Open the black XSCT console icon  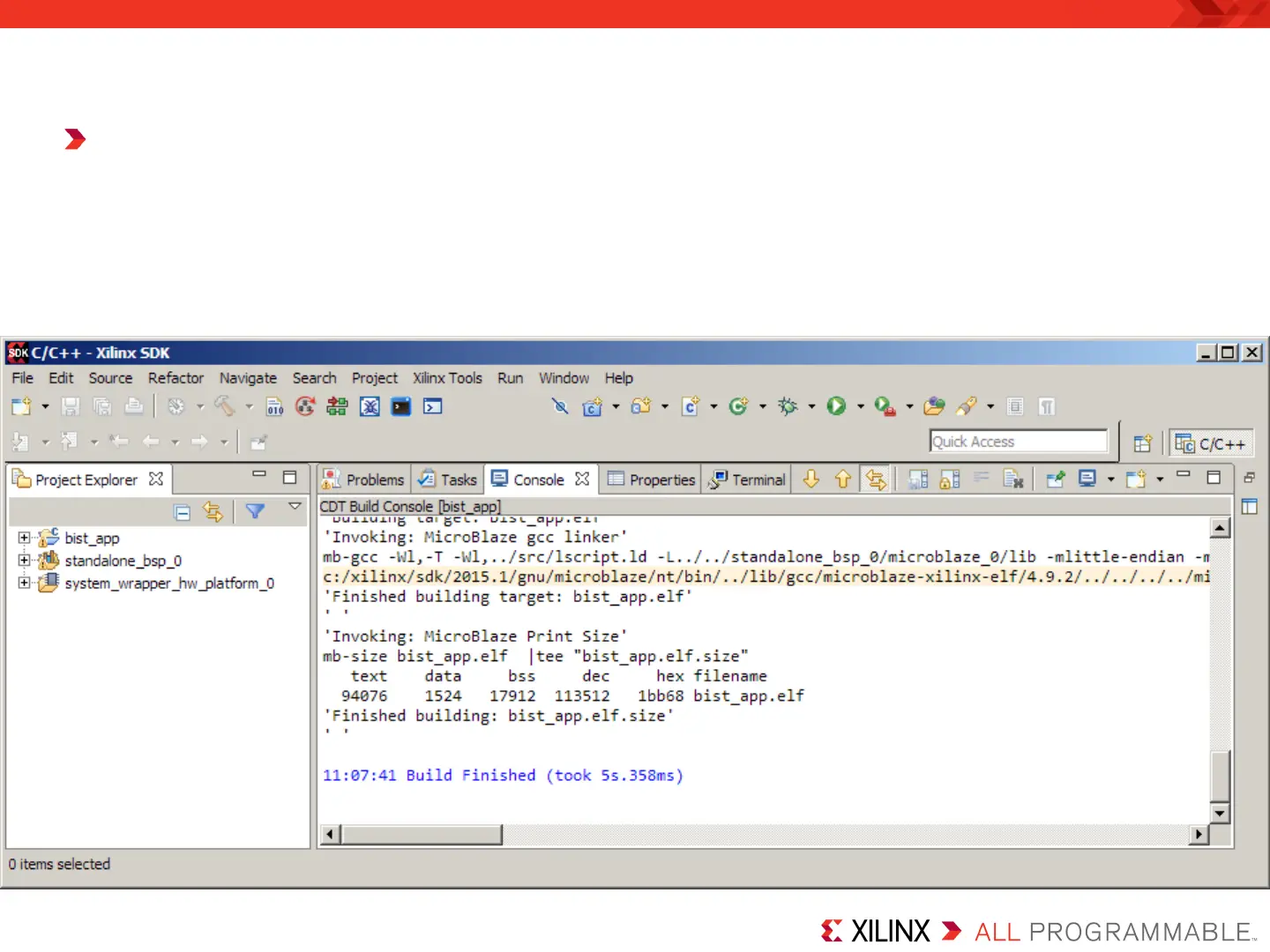tap(401, 406)
